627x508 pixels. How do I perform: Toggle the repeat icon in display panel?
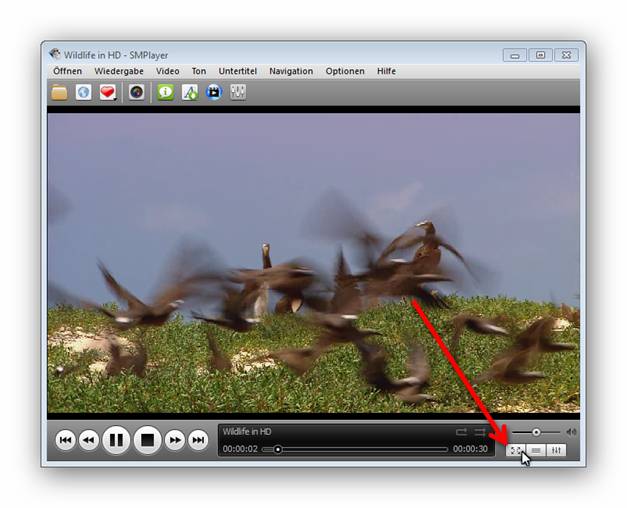tap(461, 432)
